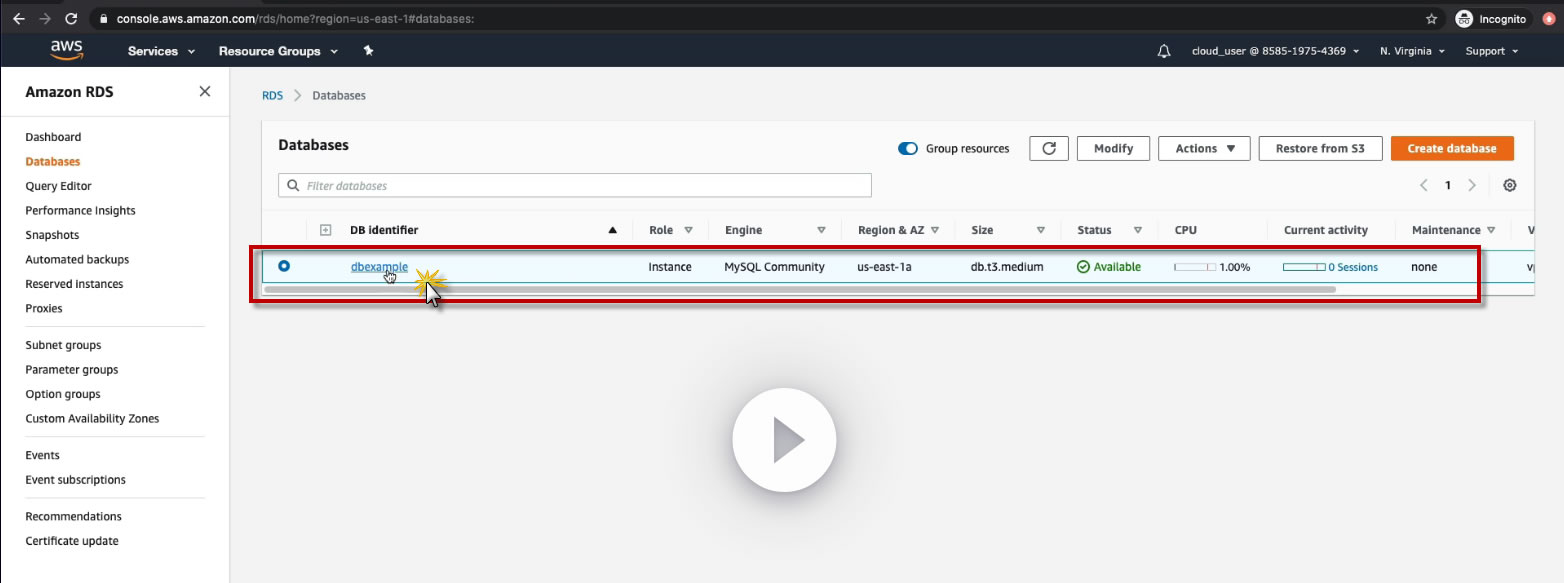Open Services dropdown menu
The image size is (1564, 583).
[x=161, y=51]
